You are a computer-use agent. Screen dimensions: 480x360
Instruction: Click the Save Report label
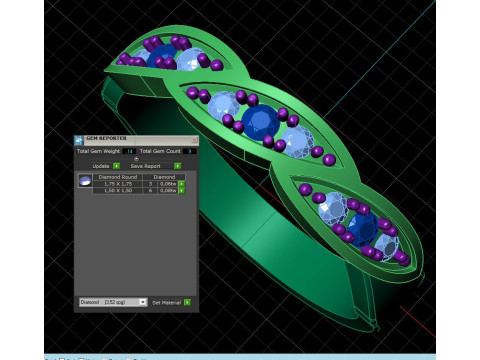[145, 166]
